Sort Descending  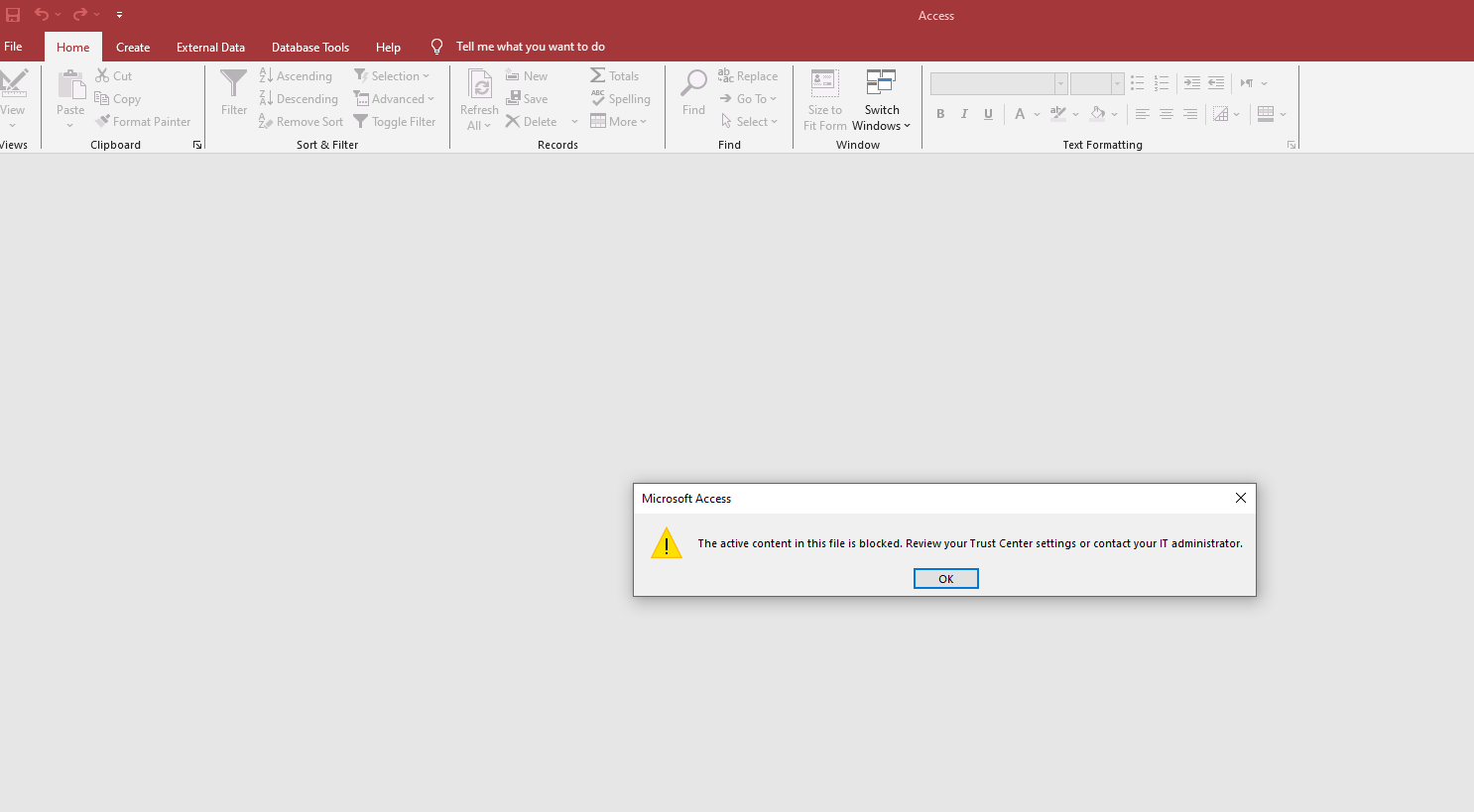click(299, 98)
